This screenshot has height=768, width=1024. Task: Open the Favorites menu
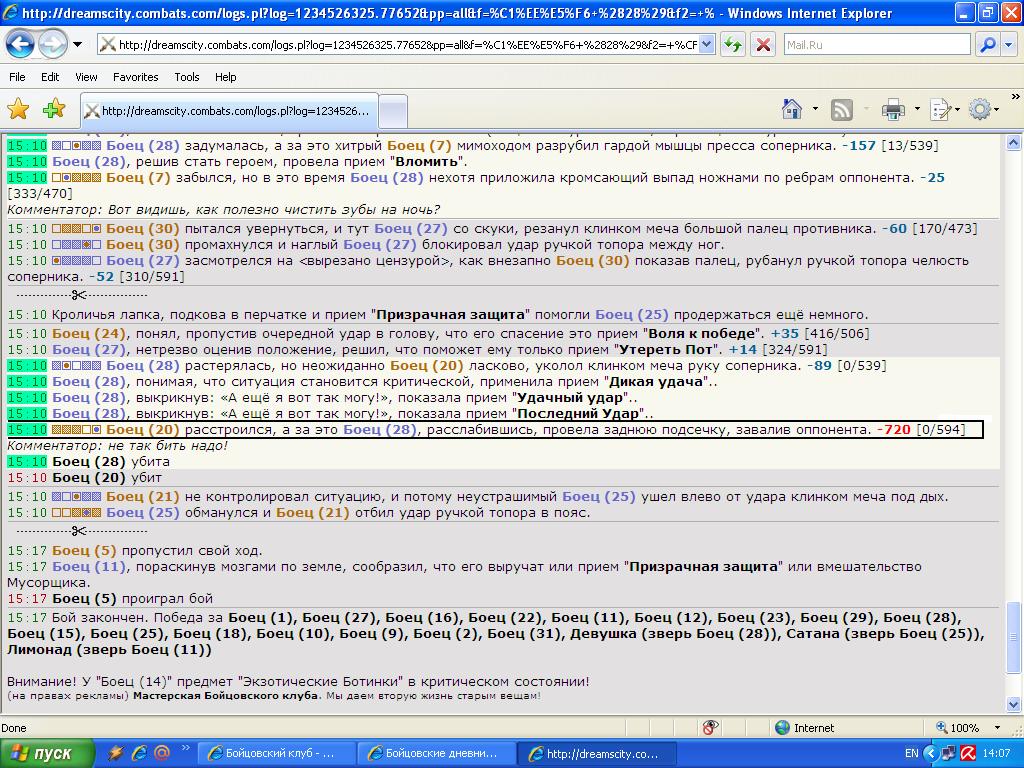(x=136, y=77)
